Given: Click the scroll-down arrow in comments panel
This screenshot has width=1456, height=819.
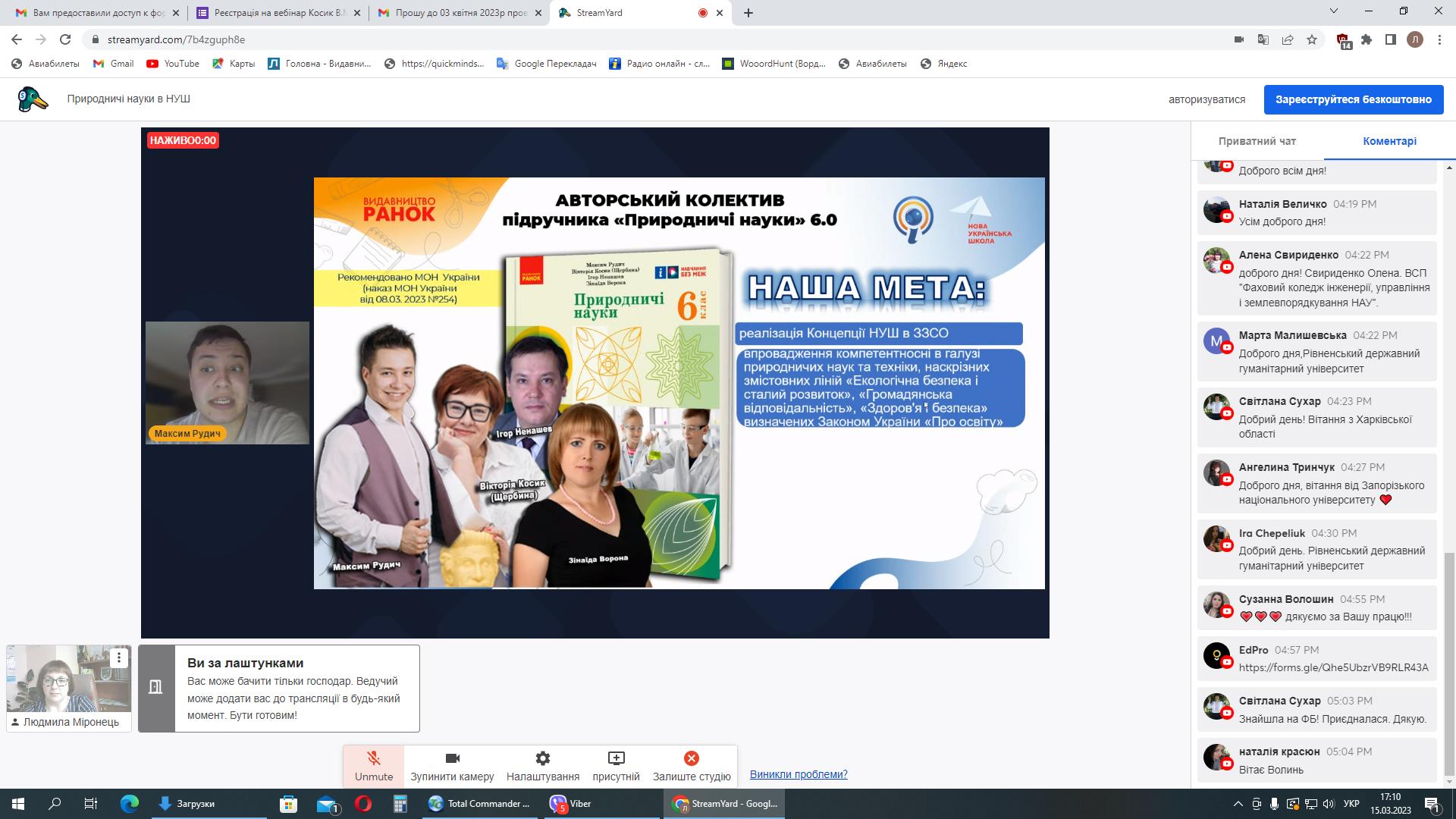Looking at the screenshot, I should pos(1450,782).
